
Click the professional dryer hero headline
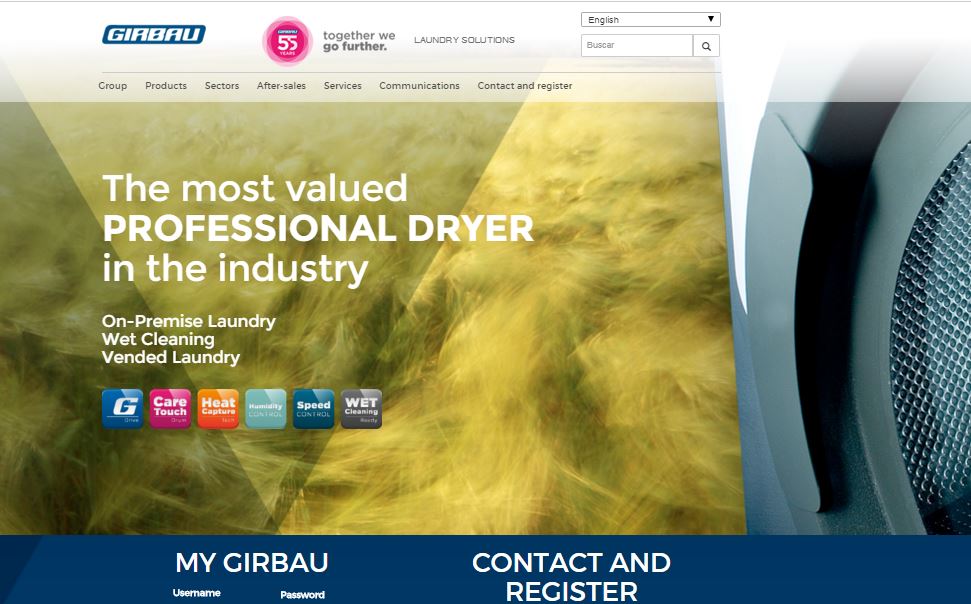(x=317, y=229)
